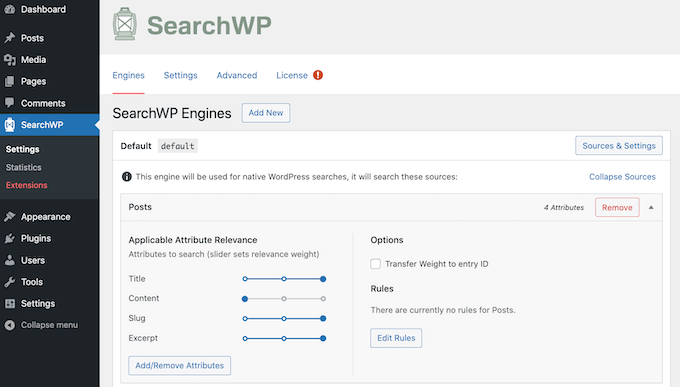This screenshot has width=680, height=387.
Task: Open SearchWP in the admin menu
Action: pos(42,125)
